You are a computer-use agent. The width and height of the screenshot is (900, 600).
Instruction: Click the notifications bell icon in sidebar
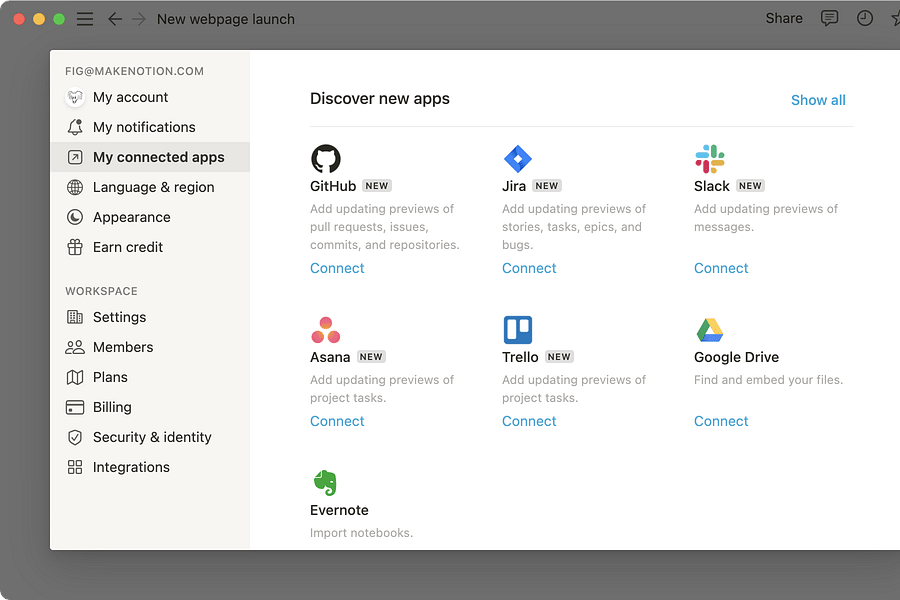coord(76,127)
